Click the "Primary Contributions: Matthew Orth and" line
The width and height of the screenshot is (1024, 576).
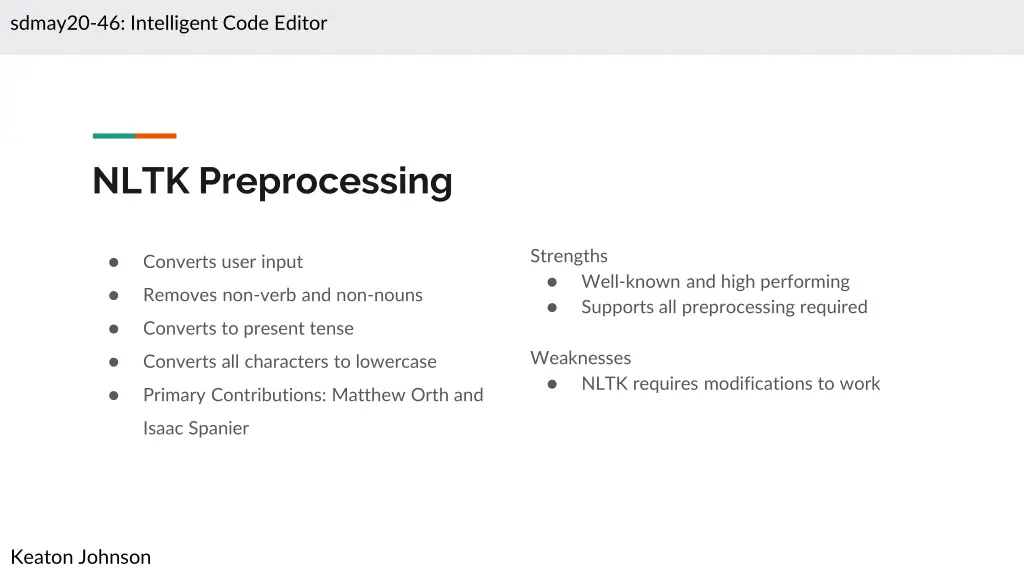[x=313, y=395]
